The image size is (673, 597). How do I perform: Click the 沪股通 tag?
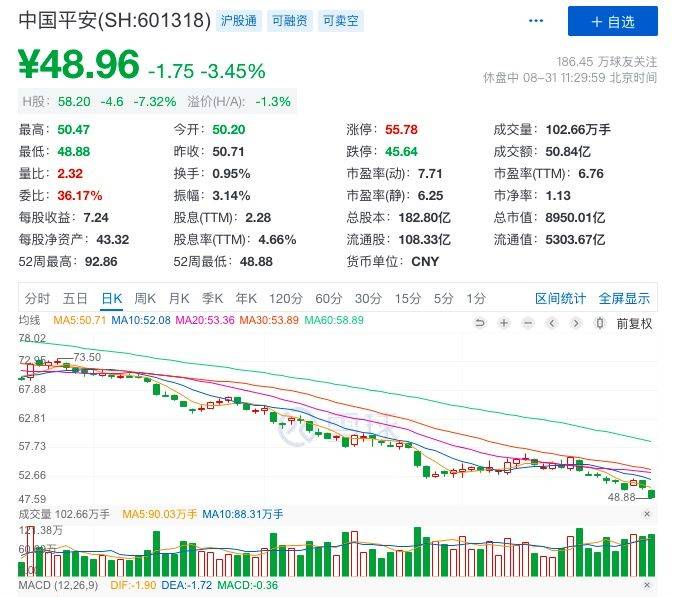(239, 21)
